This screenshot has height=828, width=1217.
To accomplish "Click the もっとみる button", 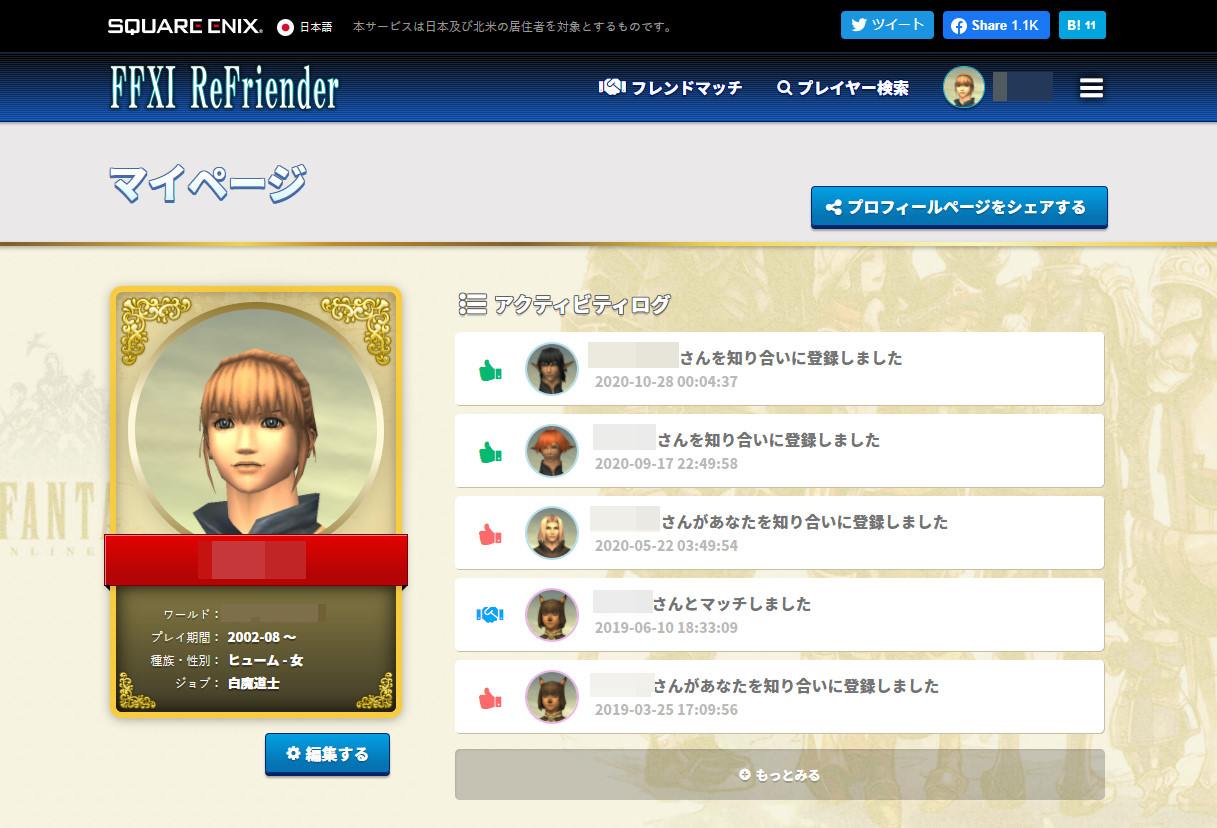I will pyautogui.click(x=780, y=774).
